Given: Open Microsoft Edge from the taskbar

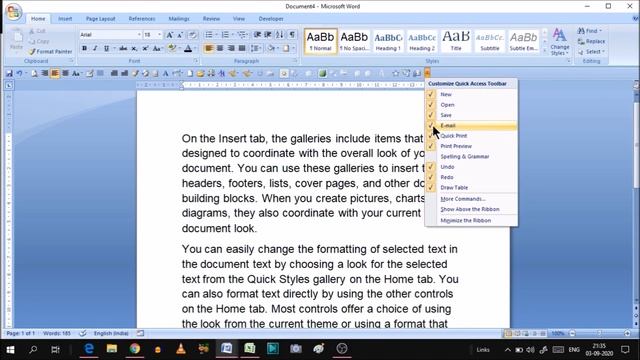Looking at the screenshot, I should tap(89, 349).
